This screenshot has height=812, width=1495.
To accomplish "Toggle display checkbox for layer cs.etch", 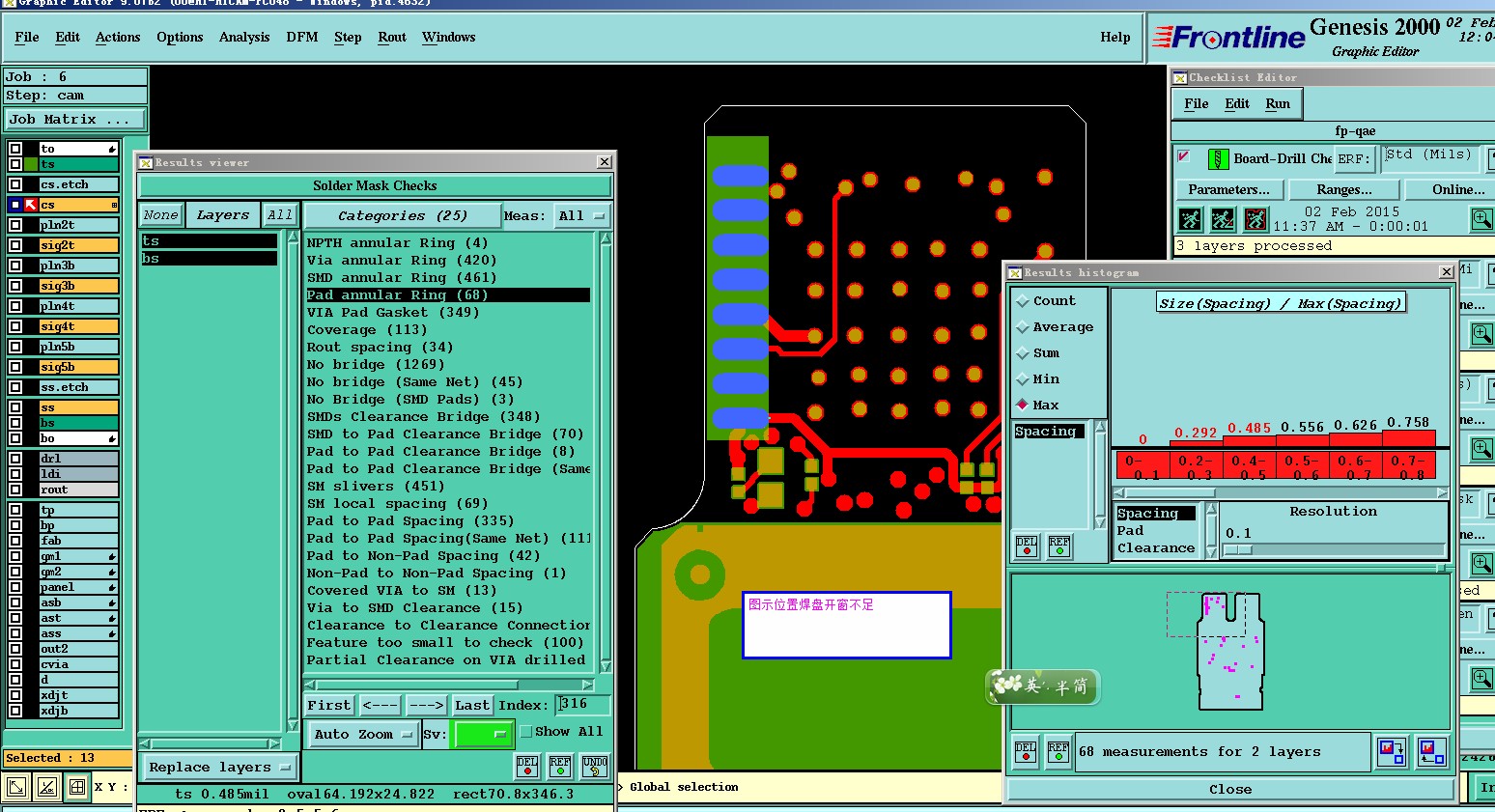I will click(x=15, y=184).
